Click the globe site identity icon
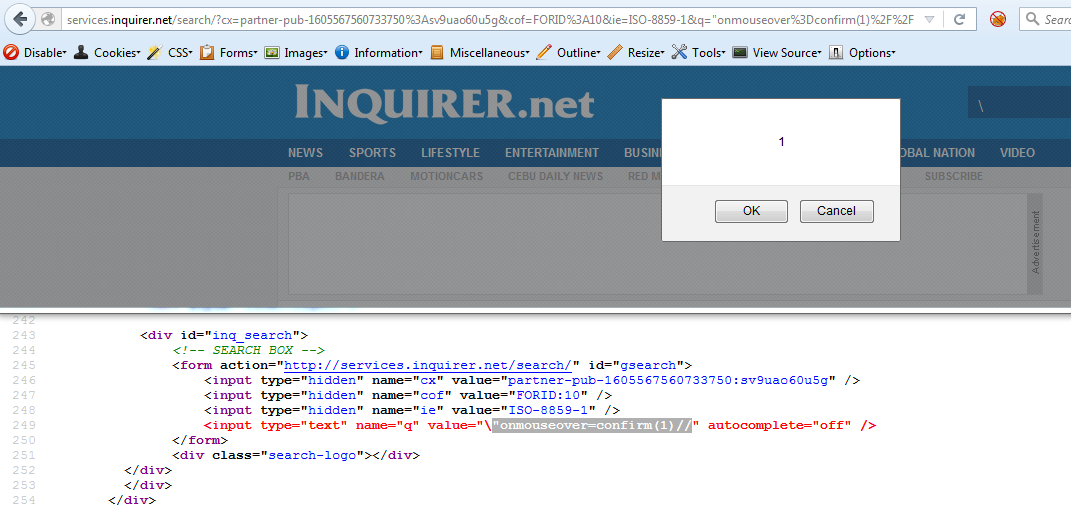The image size is (1071, 509). click(48, 20)
